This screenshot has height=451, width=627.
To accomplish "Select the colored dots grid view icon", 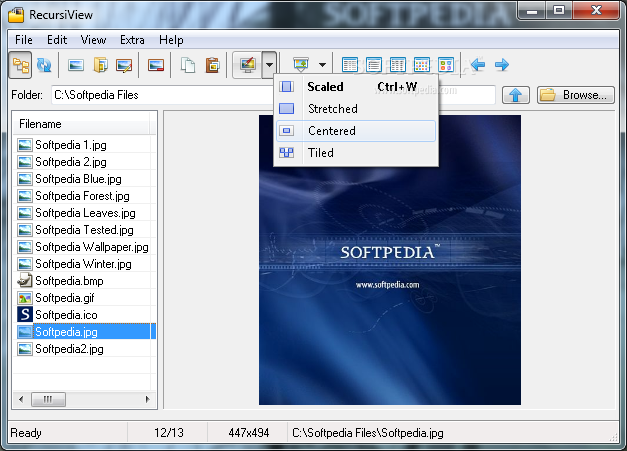I will [421, 65].
